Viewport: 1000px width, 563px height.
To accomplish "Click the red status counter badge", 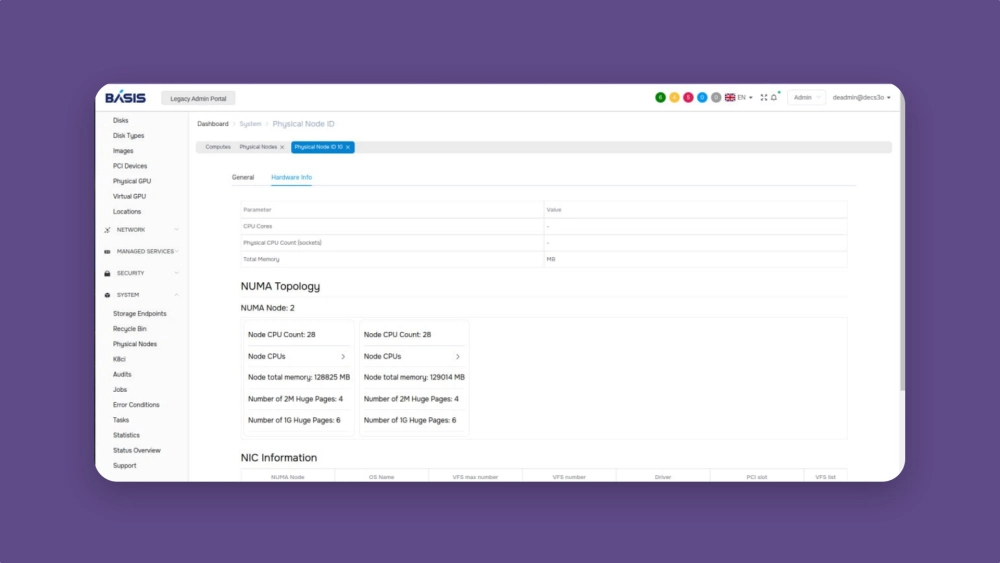I will point(688,98).
